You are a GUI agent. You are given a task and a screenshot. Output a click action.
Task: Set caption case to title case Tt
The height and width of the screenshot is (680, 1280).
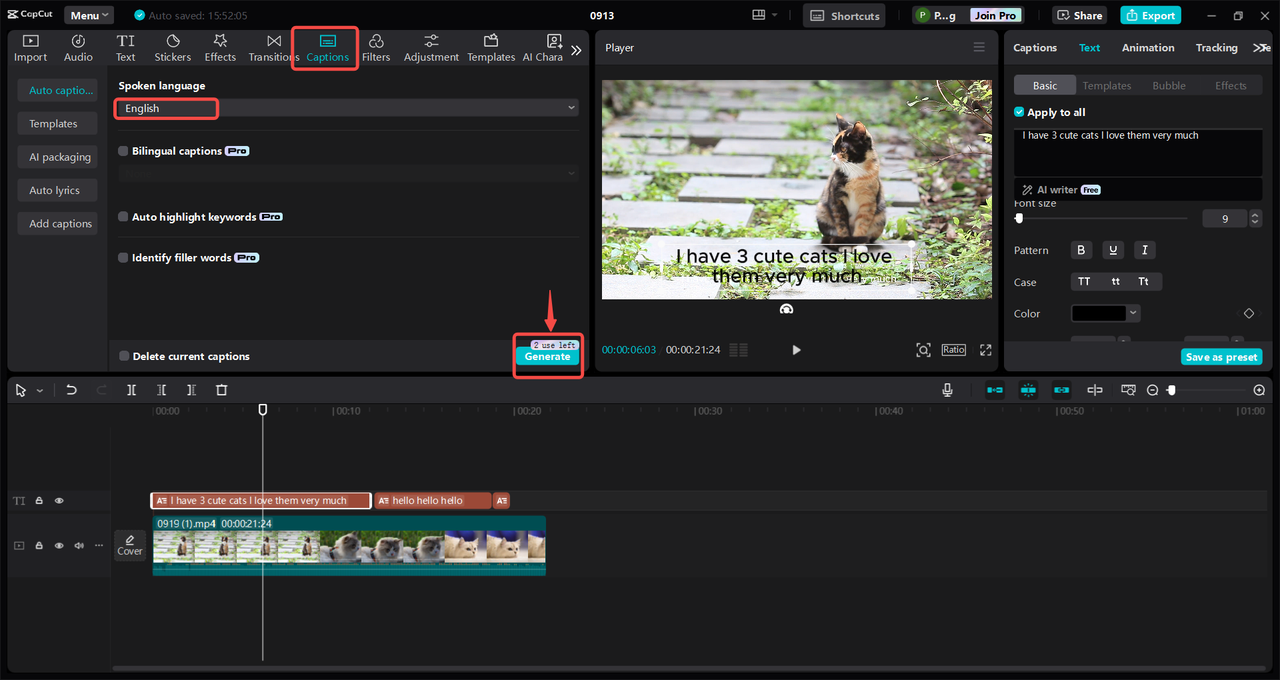[x=1144, y=282]
